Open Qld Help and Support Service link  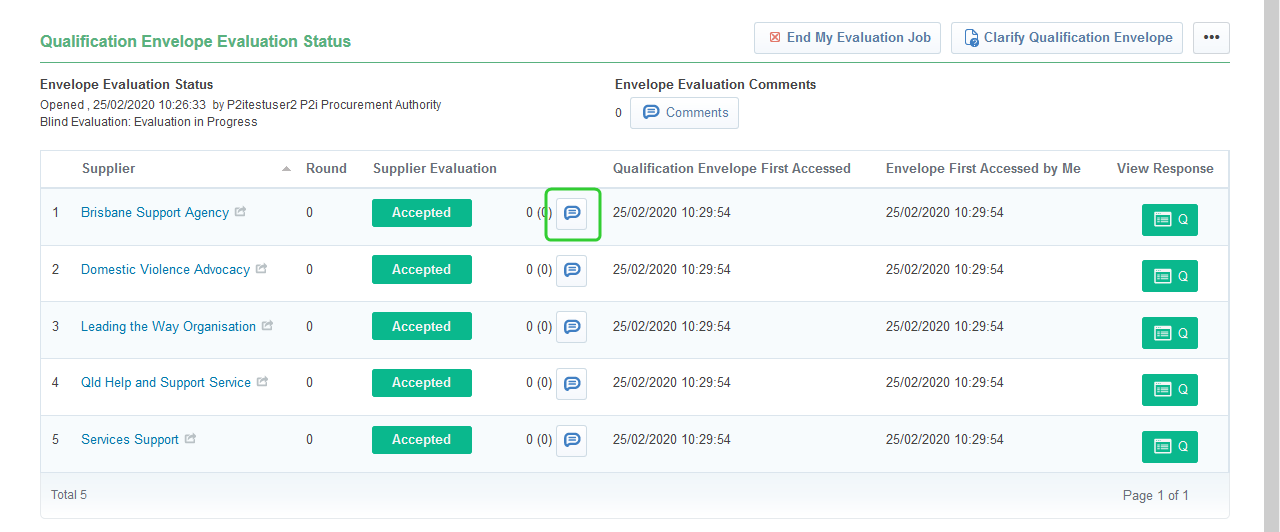pos(166,383)
